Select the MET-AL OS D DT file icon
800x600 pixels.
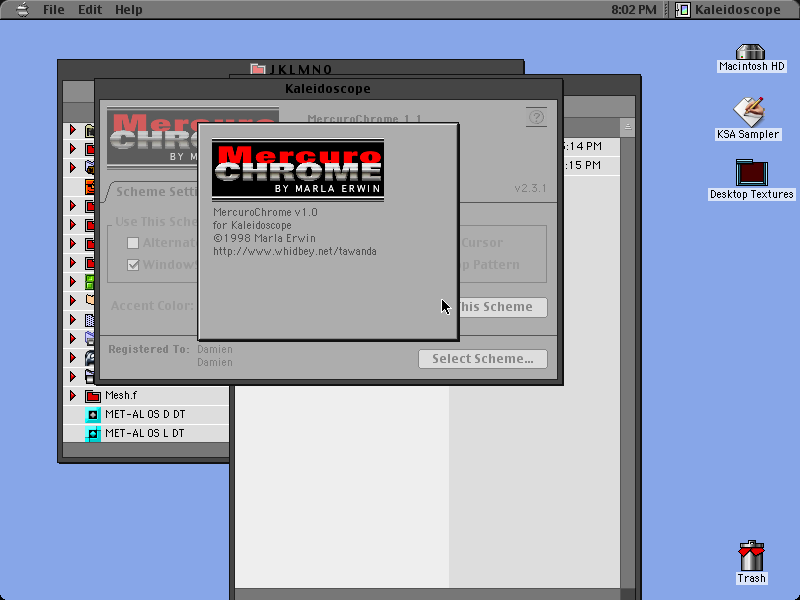93,415
